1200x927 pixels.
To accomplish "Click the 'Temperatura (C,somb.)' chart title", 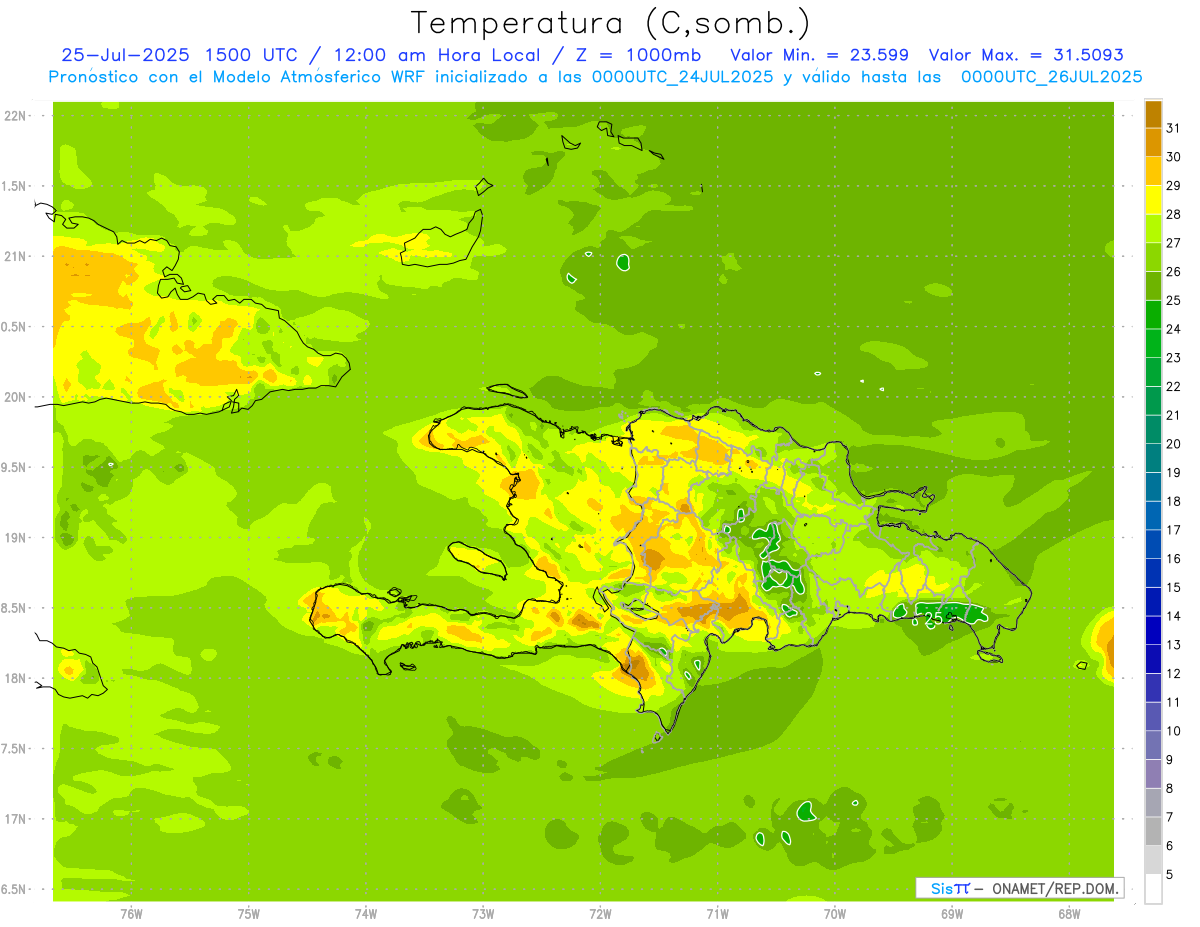I will (x=611, y=23).
